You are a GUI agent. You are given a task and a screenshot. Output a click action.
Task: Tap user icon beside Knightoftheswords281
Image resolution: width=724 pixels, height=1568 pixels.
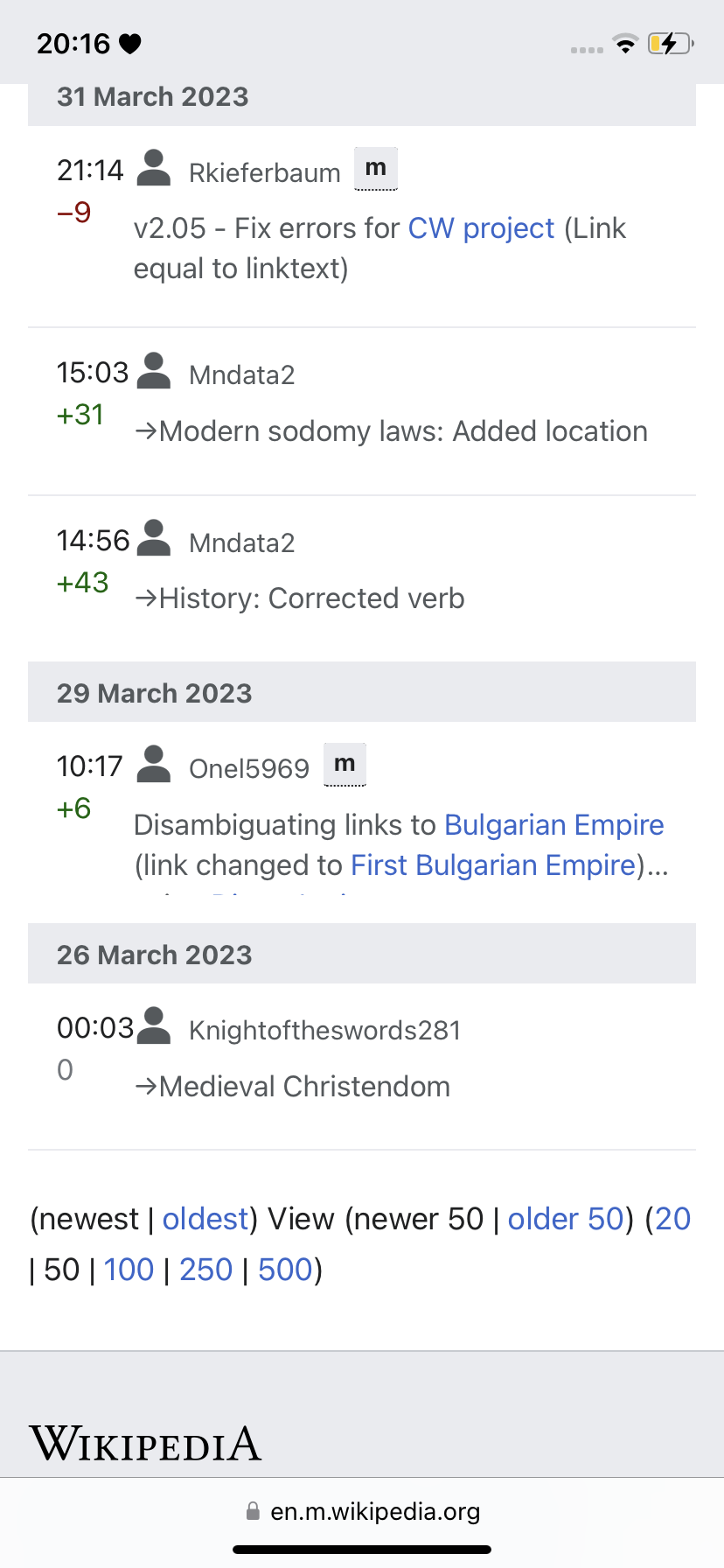point(154,1025)
